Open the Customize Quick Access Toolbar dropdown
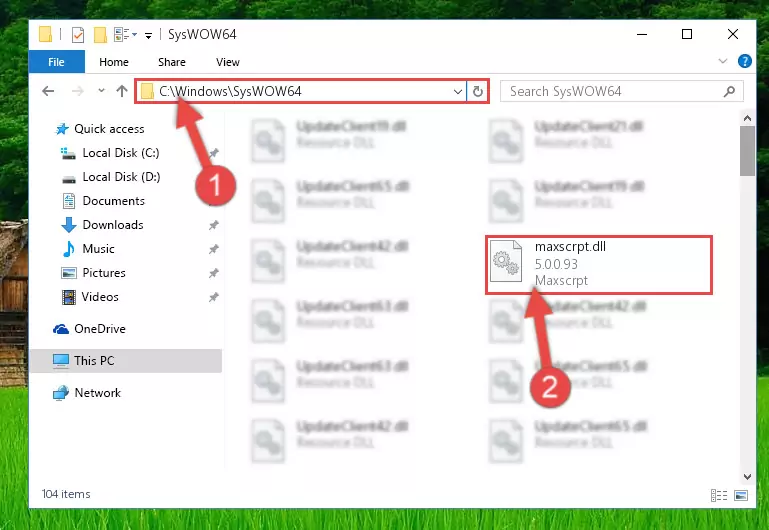This screenshot has width=769, height=530. pos(148,35)
